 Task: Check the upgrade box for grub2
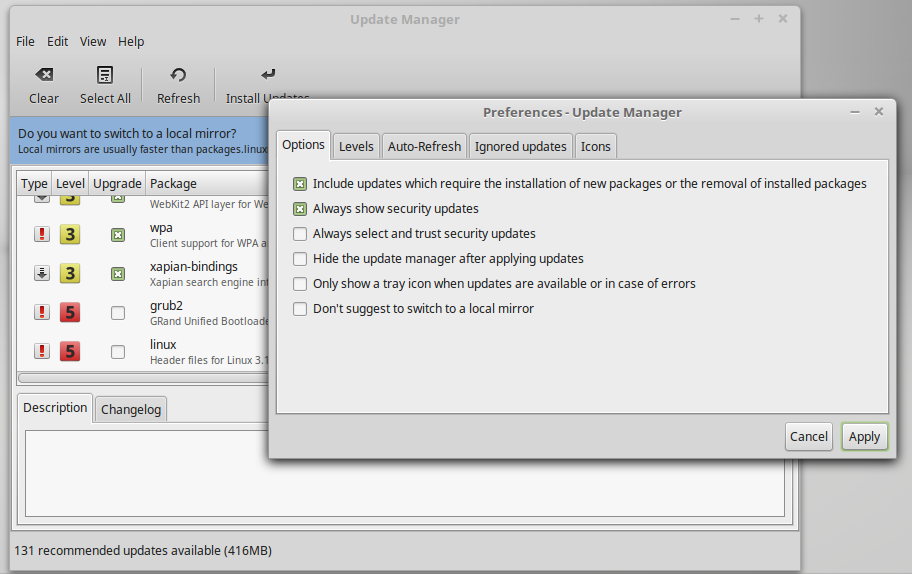click(118, 313)
